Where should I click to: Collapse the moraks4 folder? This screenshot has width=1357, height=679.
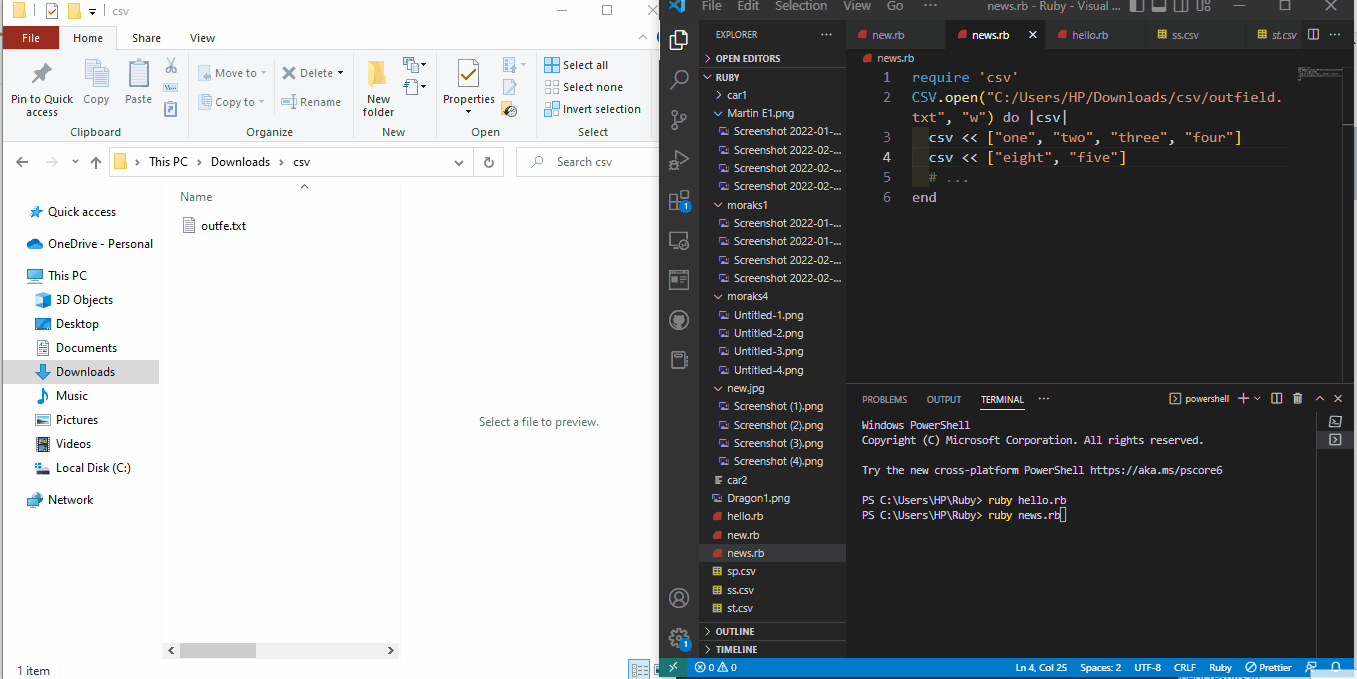(772, 296)
